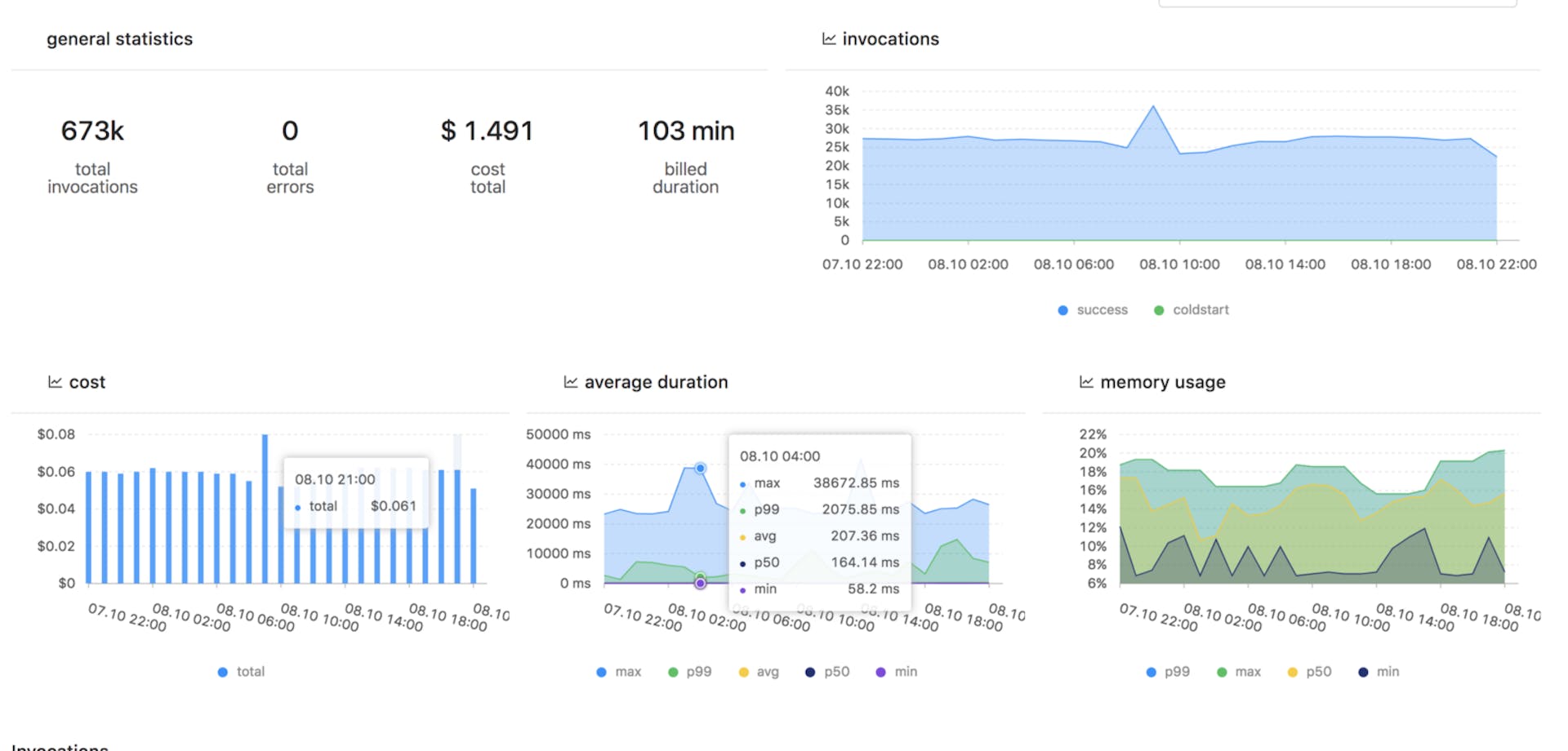Open the Invocations section at bottom left
1568x751 pixels.
[57, 747]
